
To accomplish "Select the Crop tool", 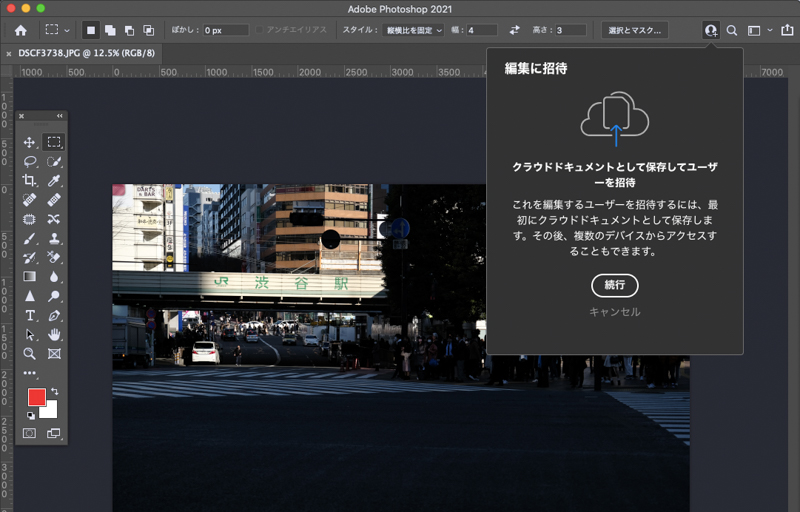I will point(30,181).
